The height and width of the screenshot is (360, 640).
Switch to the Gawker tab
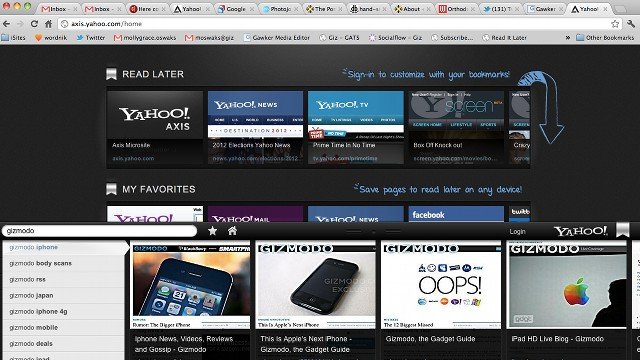545,9
